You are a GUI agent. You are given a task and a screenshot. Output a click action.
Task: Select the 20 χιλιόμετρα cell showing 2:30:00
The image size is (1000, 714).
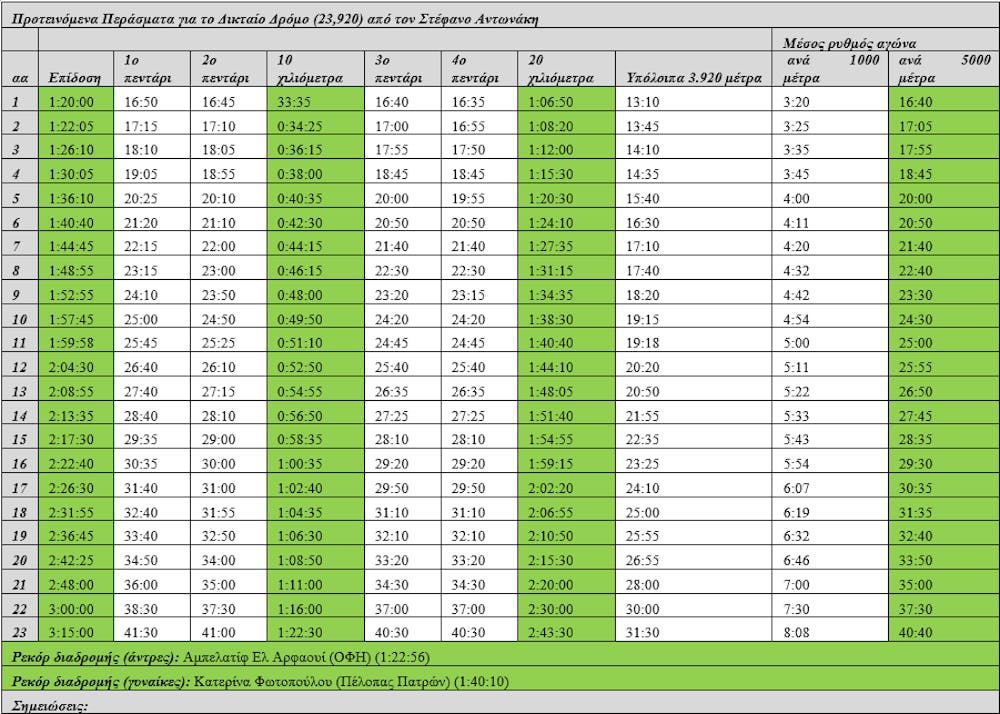point(565,609)
